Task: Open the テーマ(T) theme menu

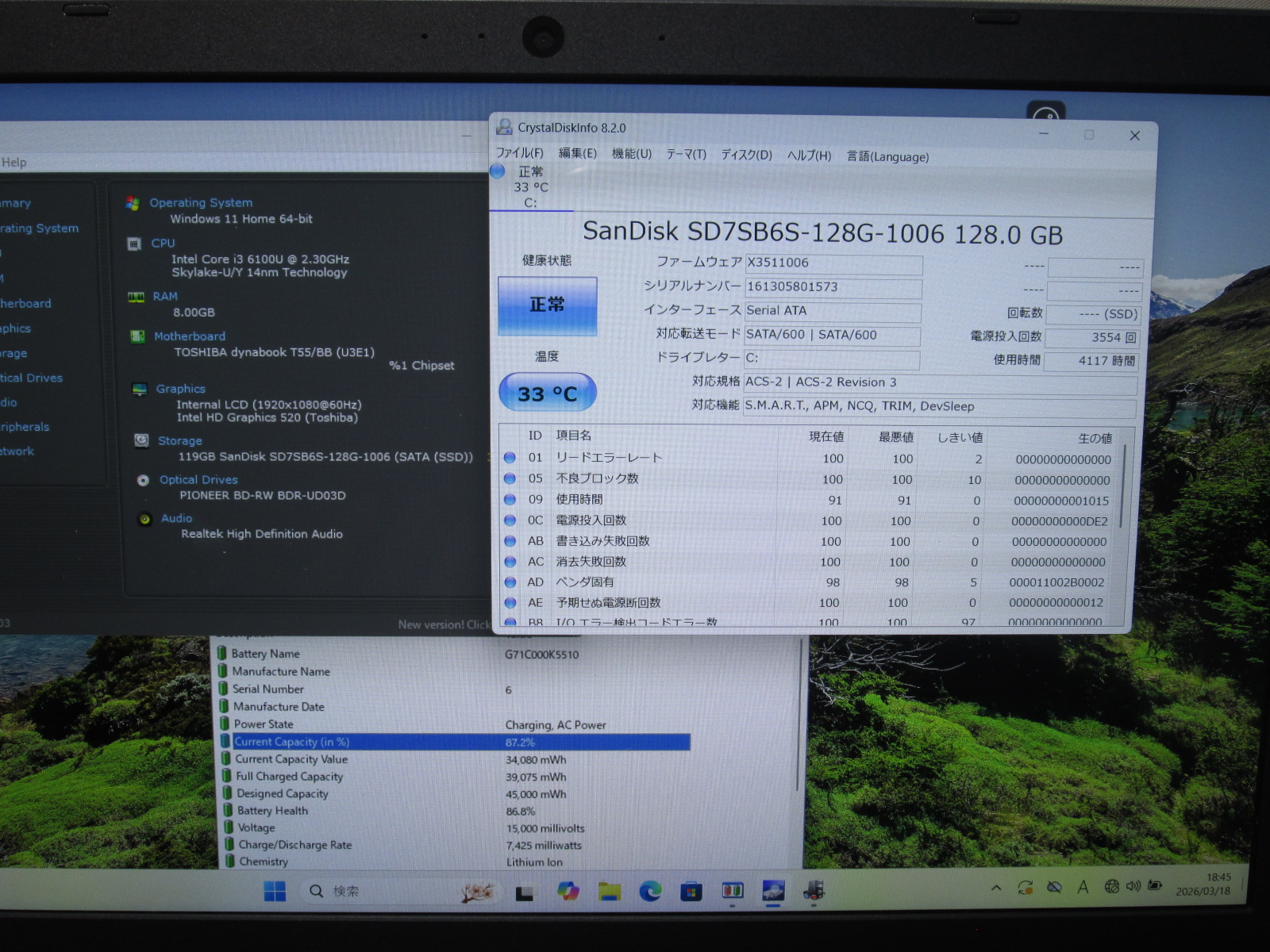Action: [x=686, y=154]
